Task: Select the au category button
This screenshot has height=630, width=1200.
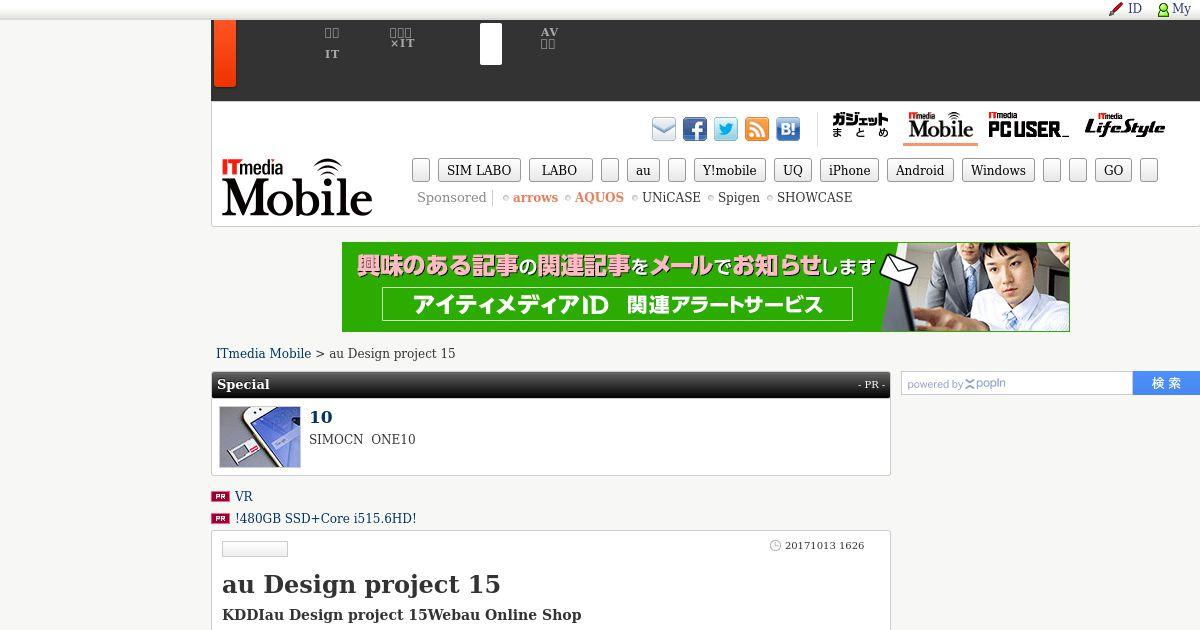Action: tap(643, 170)
